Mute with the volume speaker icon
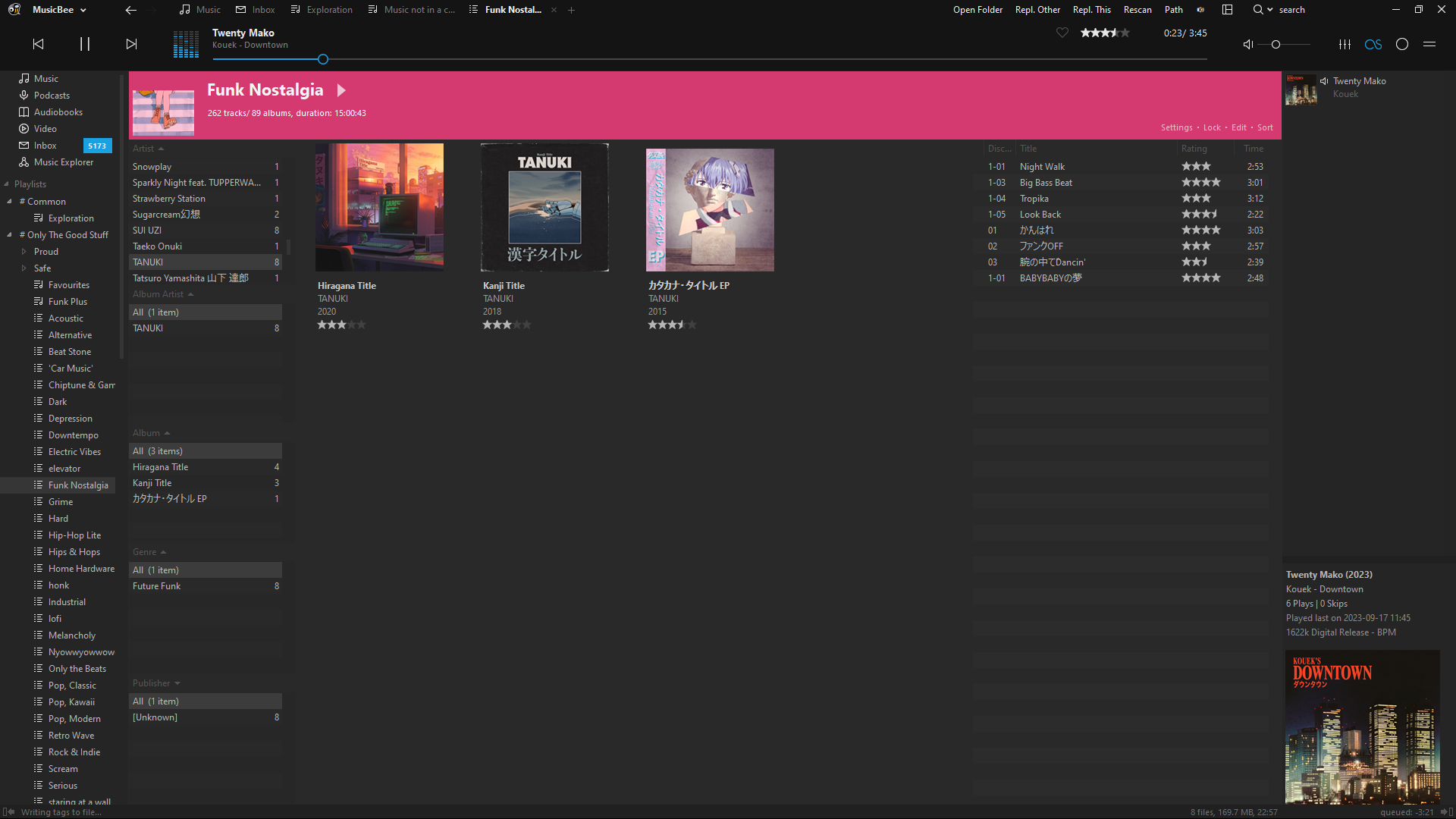The height and width of the screenshot is (819, 1456). click(x=1247, y=44)
